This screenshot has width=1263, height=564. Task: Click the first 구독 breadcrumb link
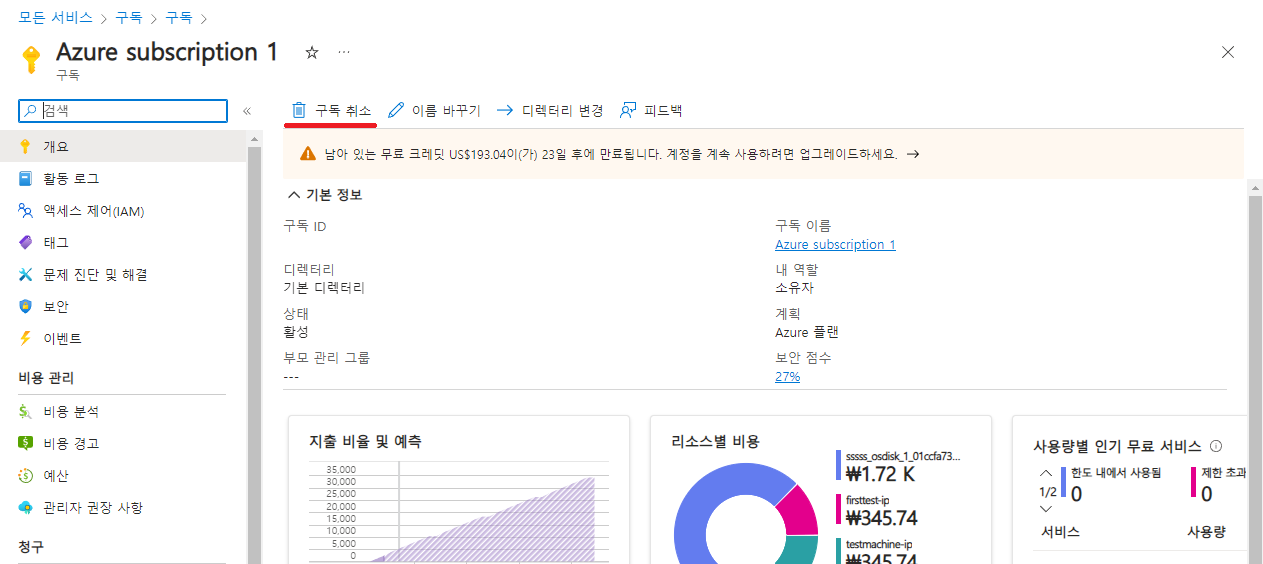129,18
